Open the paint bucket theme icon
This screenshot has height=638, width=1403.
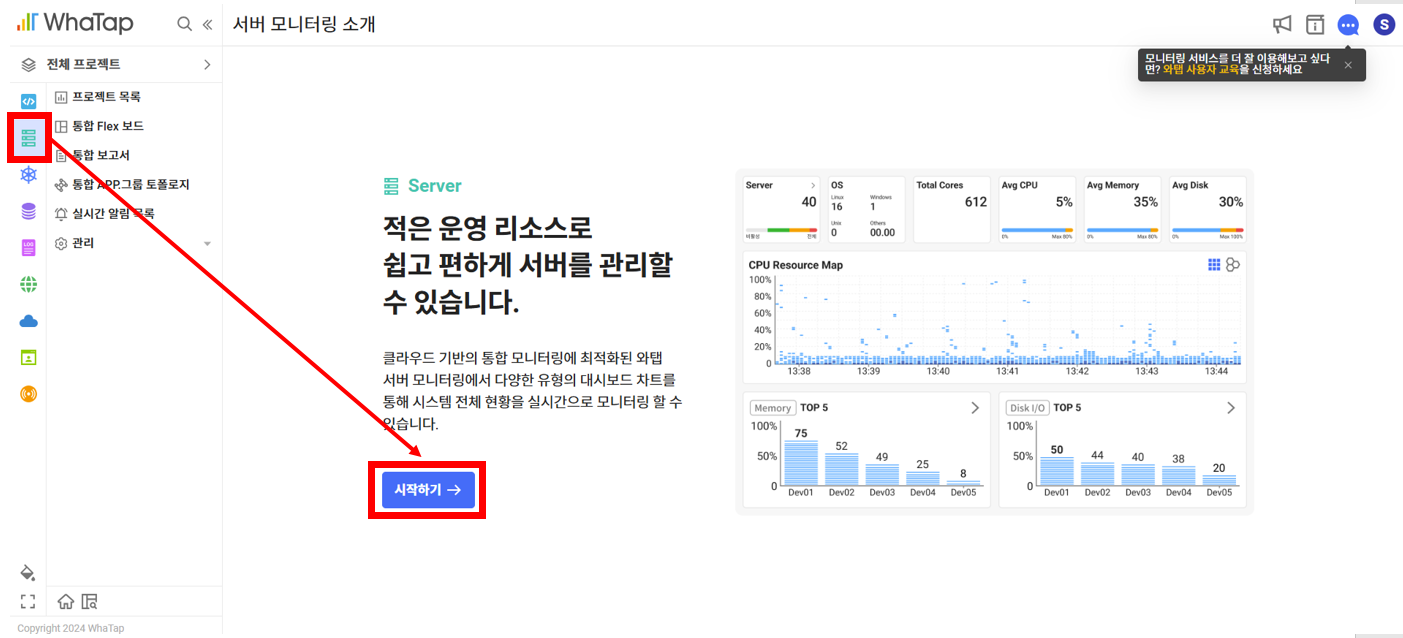point(28,572)
